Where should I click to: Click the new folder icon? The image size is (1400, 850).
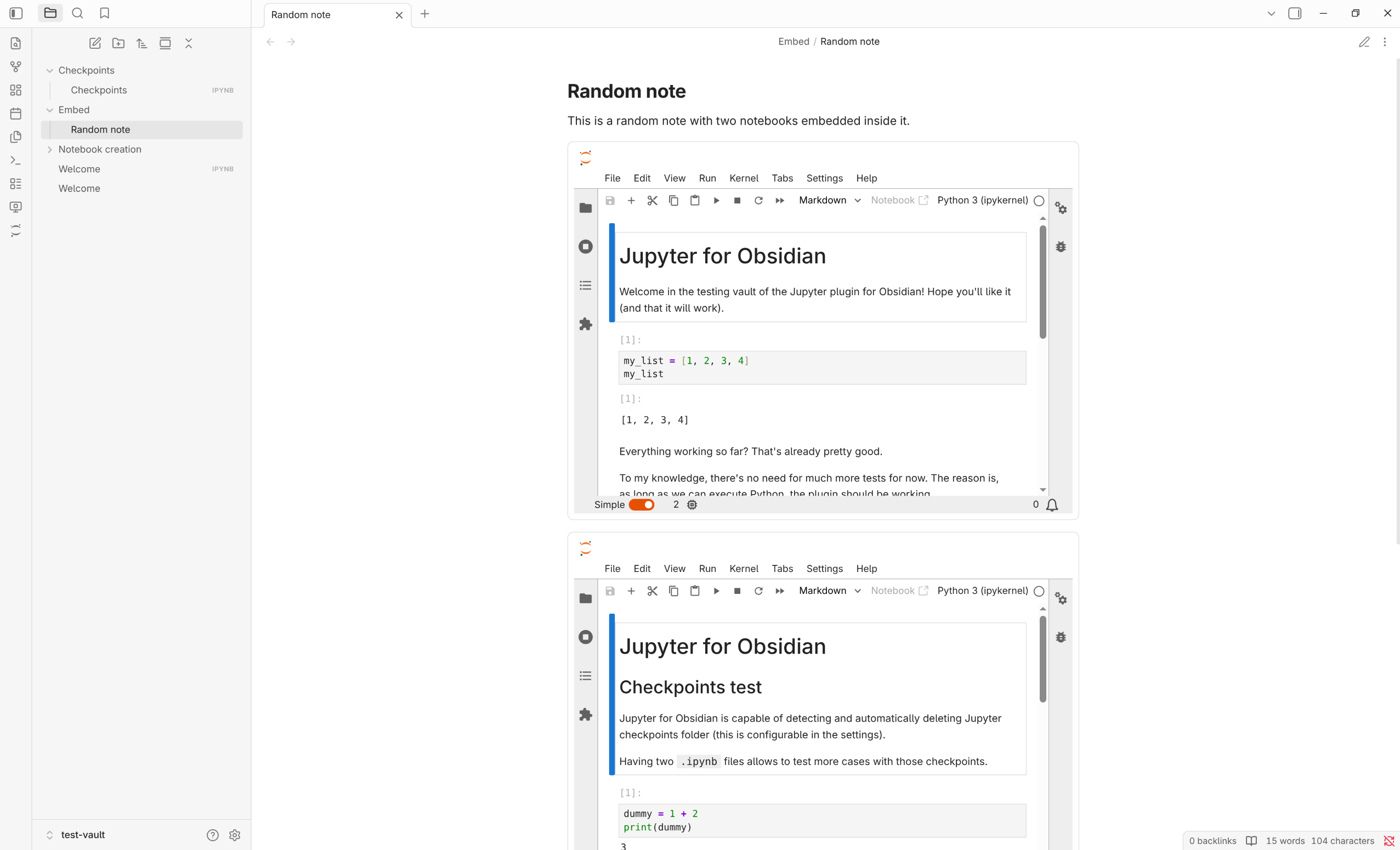coord(118,43)
